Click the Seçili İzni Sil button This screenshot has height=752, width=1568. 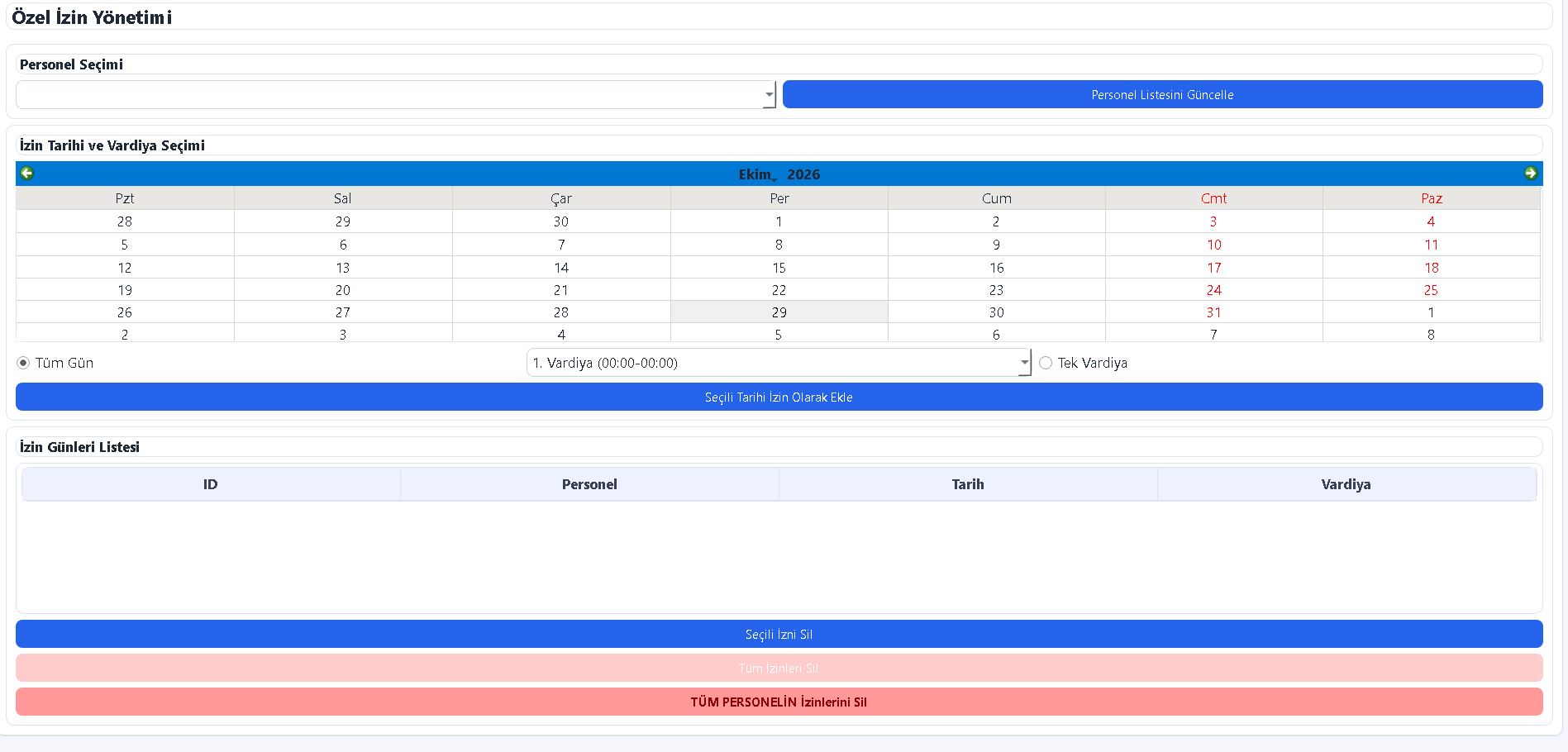click(x=779, y=634)
